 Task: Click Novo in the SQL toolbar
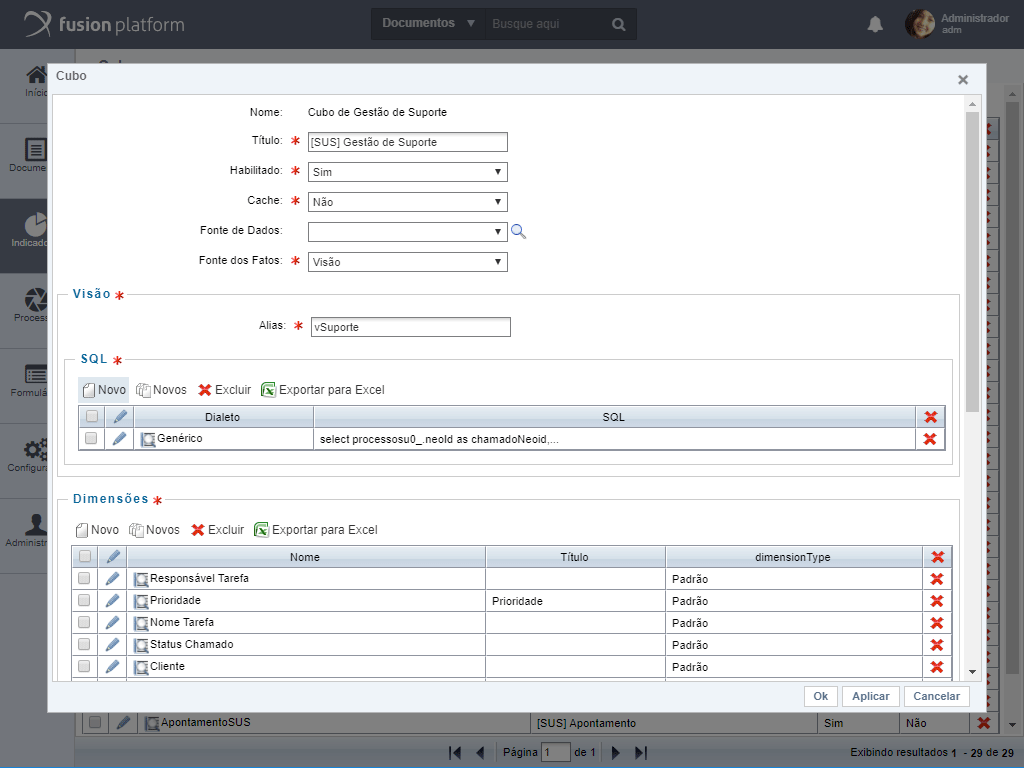pyautogui.click(x=104, y=390)
